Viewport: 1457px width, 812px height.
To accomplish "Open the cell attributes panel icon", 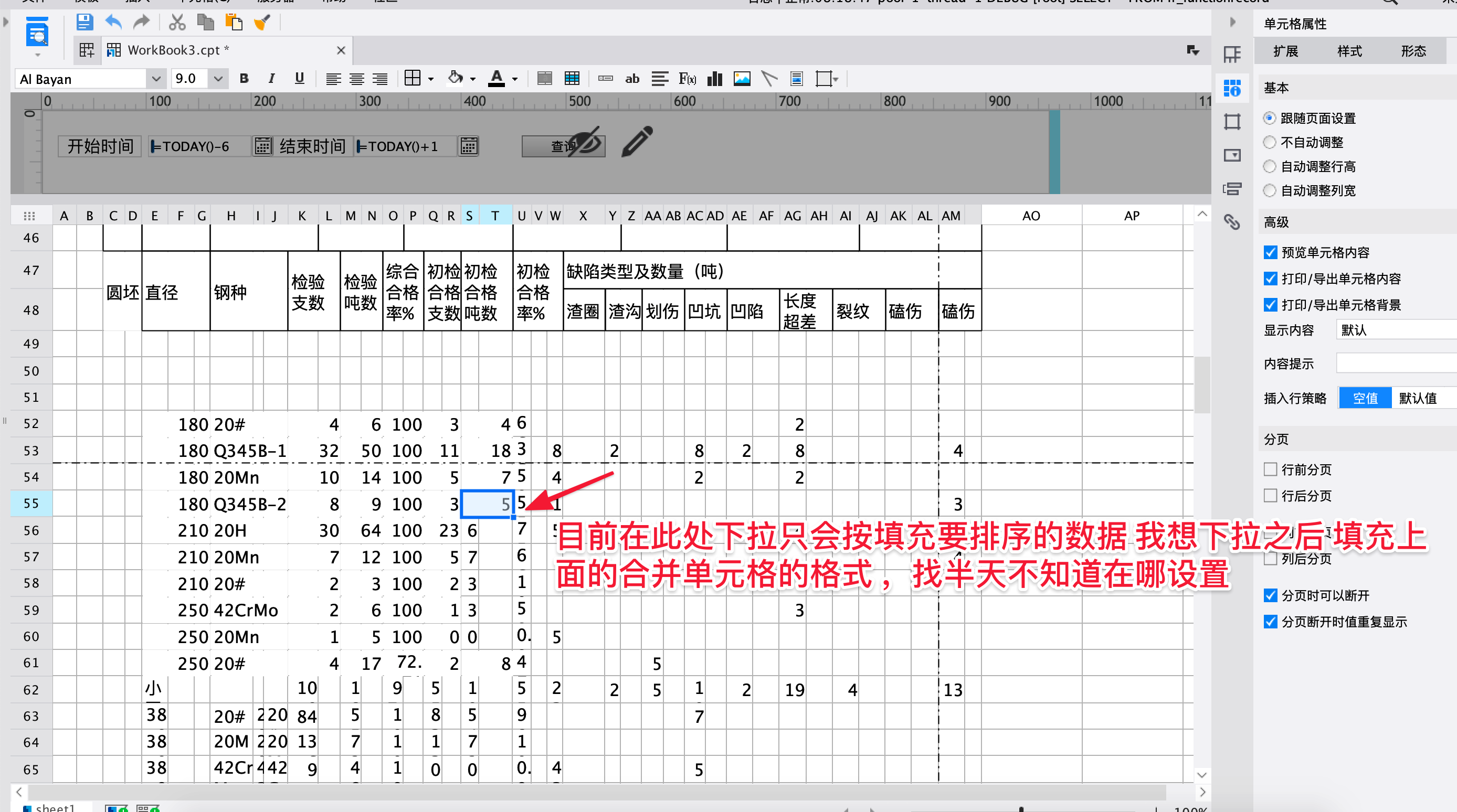I will (x=1232, y=88).
